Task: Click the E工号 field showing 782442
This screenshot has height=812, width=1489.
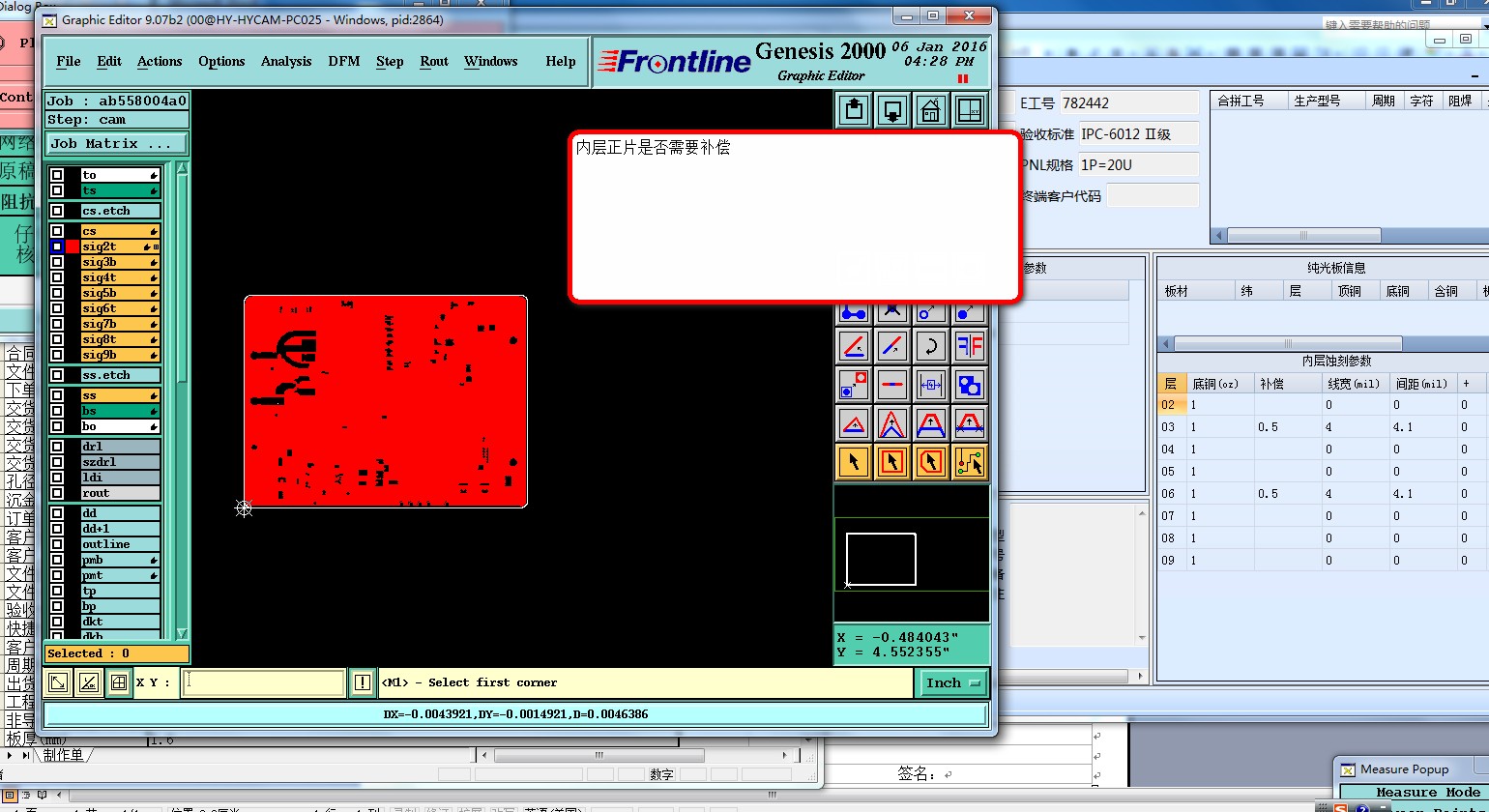Action: pyautogui.click(x=1128, y=102)
